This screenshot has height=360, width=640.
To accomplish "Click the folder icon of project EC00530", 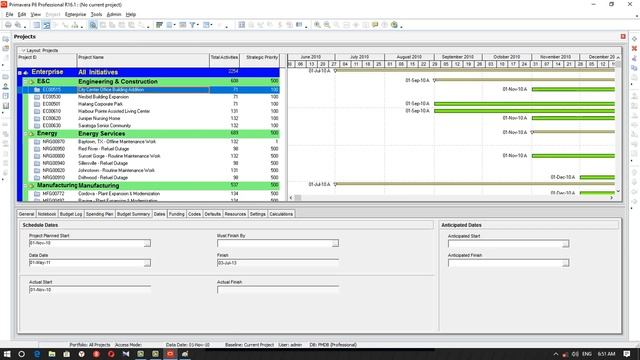I will point(37,97).
